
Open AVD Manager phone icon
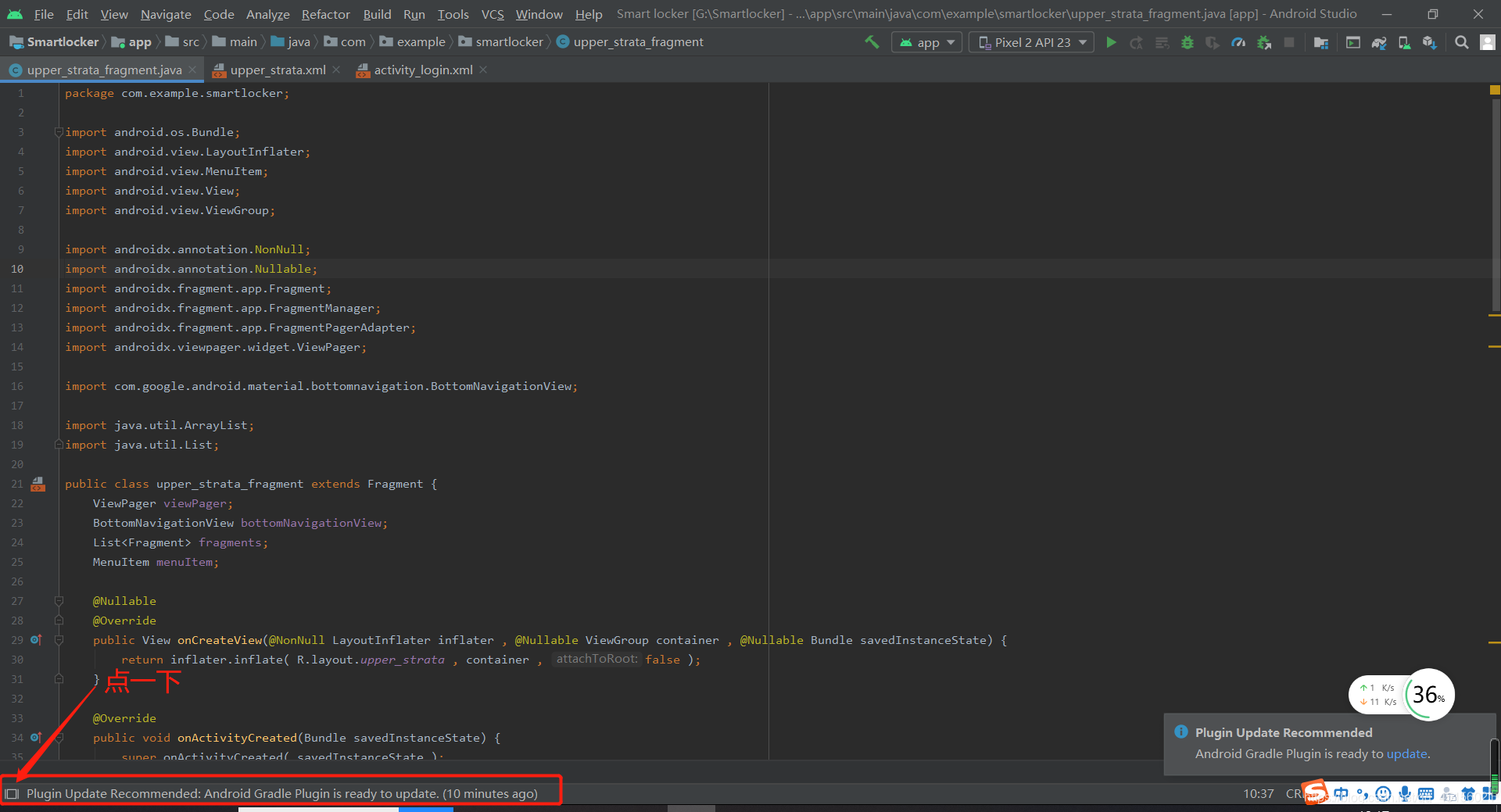click(1404, 42)
